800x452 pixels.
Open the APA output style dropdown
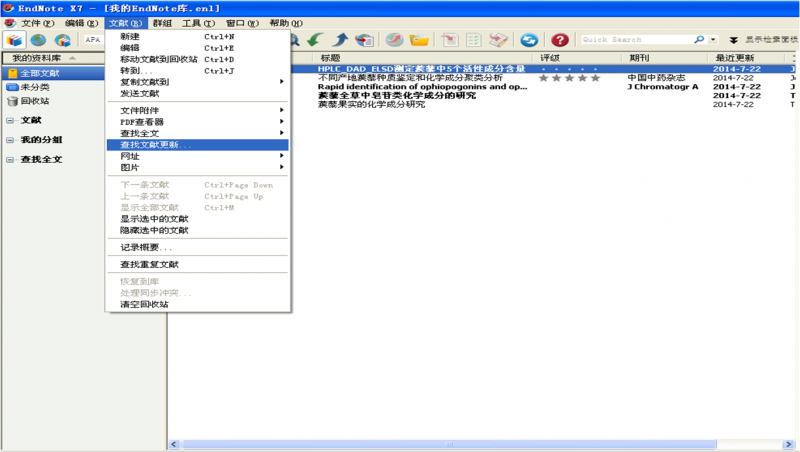(93, 40)
